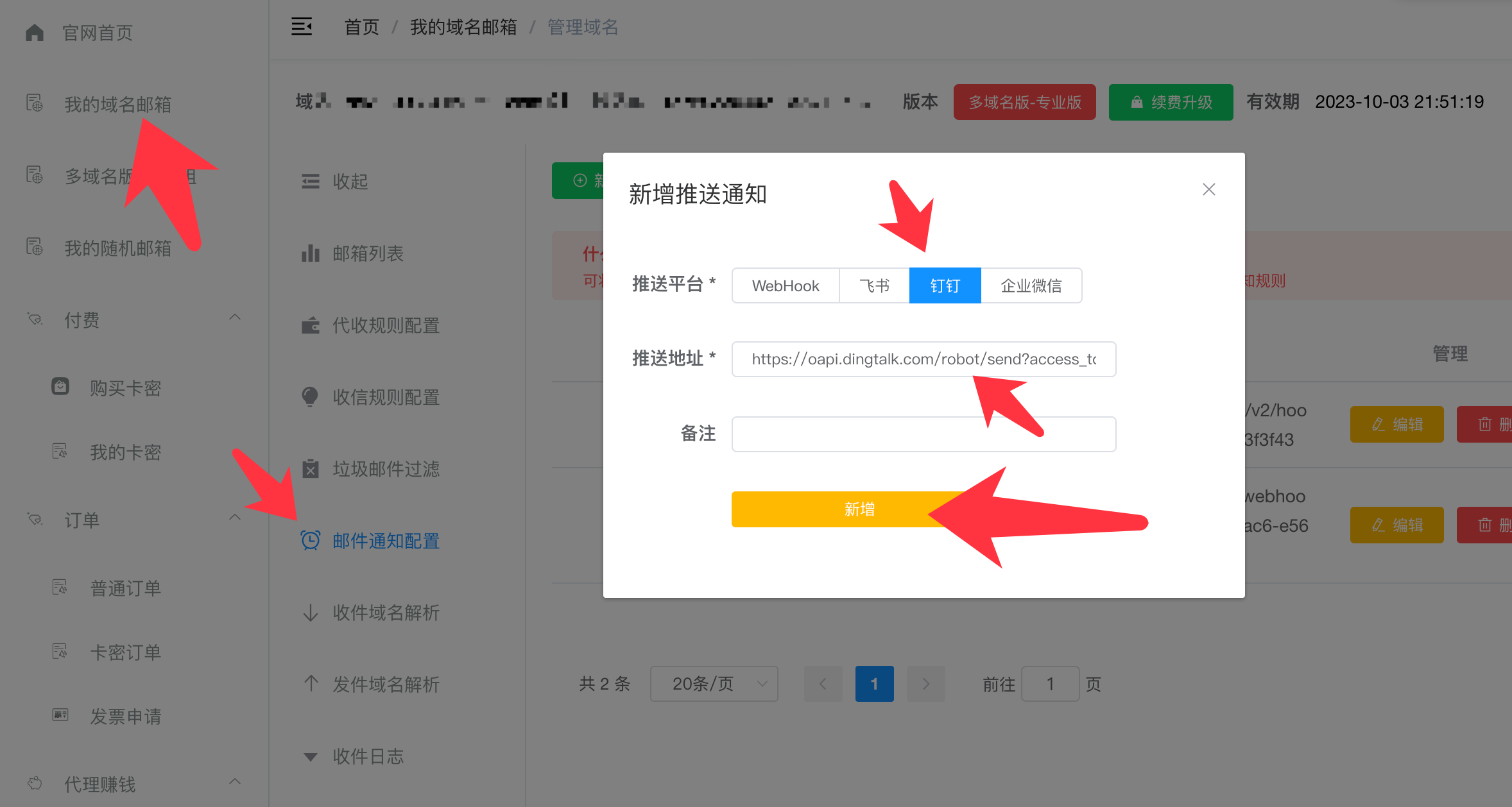
Task: Open 发件域名解析 menu item
Action: click(386, 684)
